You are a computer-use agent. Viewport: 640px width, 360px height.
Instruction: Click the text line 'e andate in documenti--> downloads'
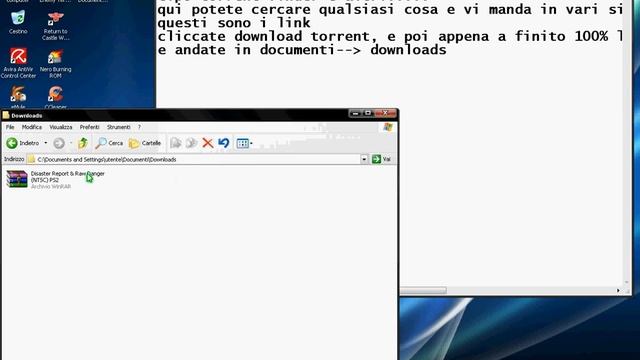(x=302, y=50)
